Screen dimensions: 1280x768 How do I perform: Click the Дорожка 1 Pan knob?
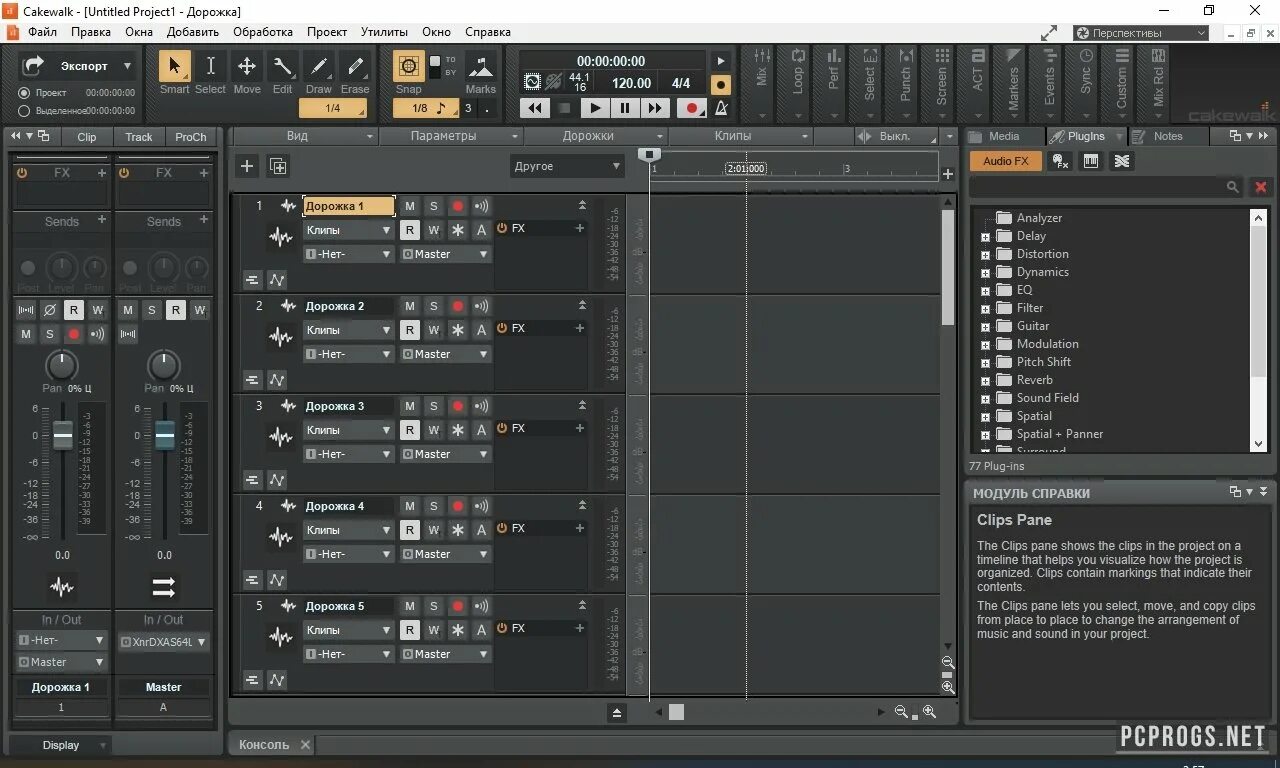click(62, 365)
